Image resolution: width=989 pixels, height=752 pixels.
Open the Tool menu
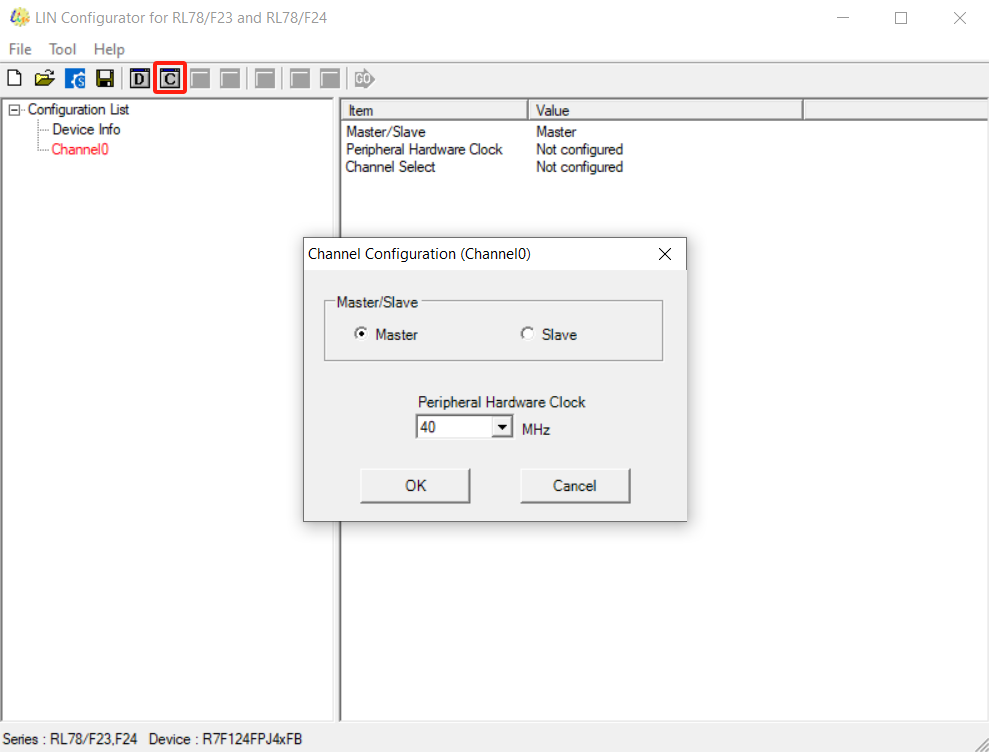[62, 49]
